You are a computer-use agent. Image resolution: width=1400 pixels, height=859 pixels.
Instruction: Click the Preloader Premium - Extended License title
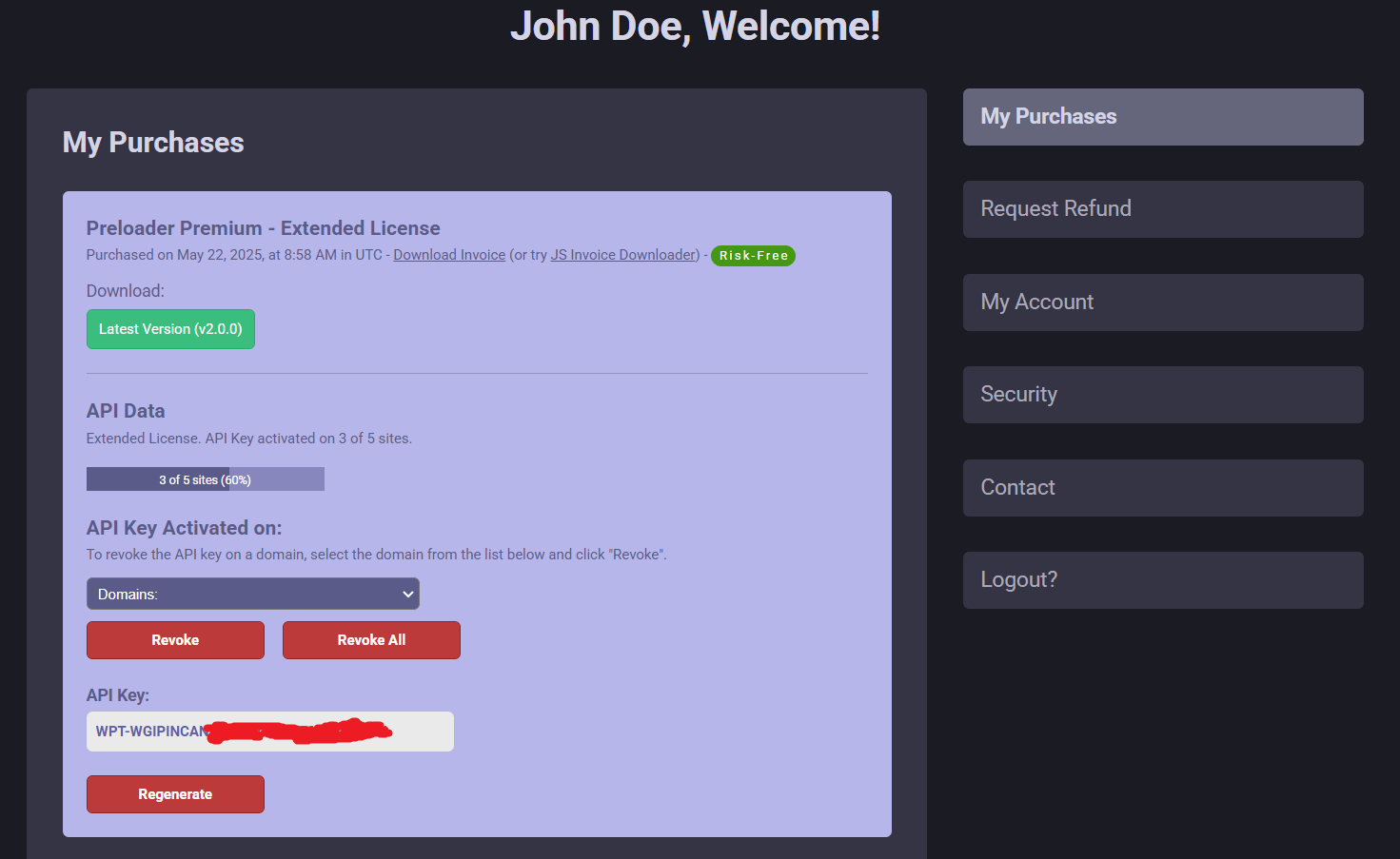(x=263, y=228)
